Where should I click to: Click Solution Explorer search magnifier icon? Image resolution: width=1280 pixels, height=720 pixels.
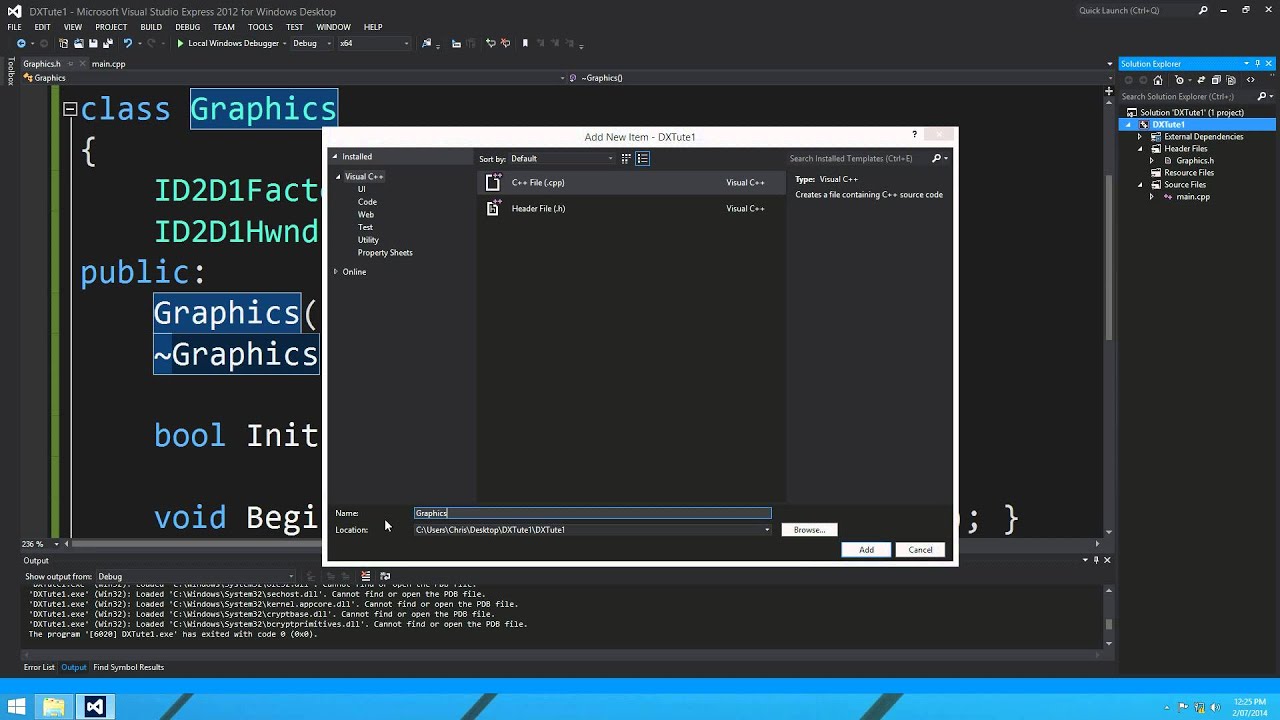(1261, 97)
